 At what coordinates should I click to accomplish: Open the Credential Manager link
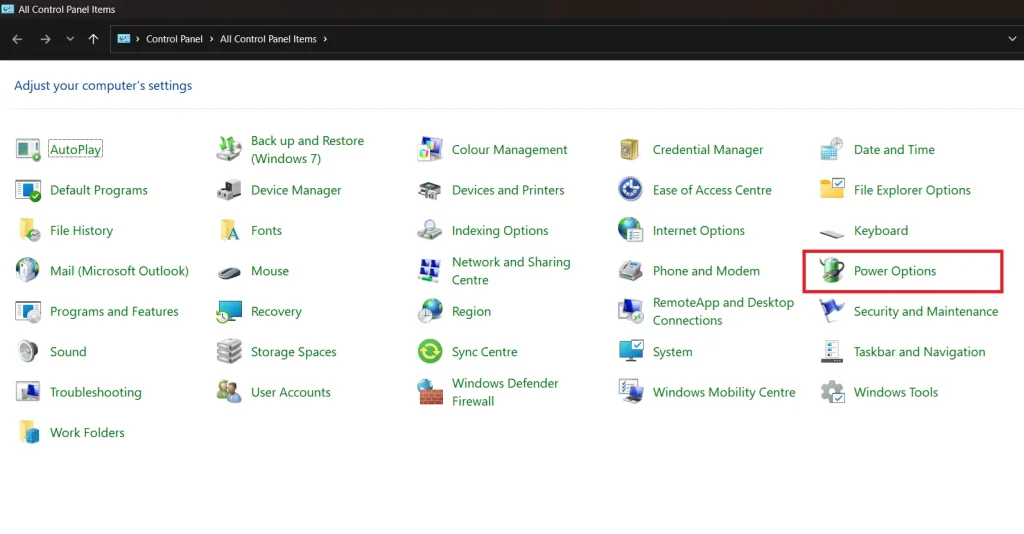coord(708,149)
